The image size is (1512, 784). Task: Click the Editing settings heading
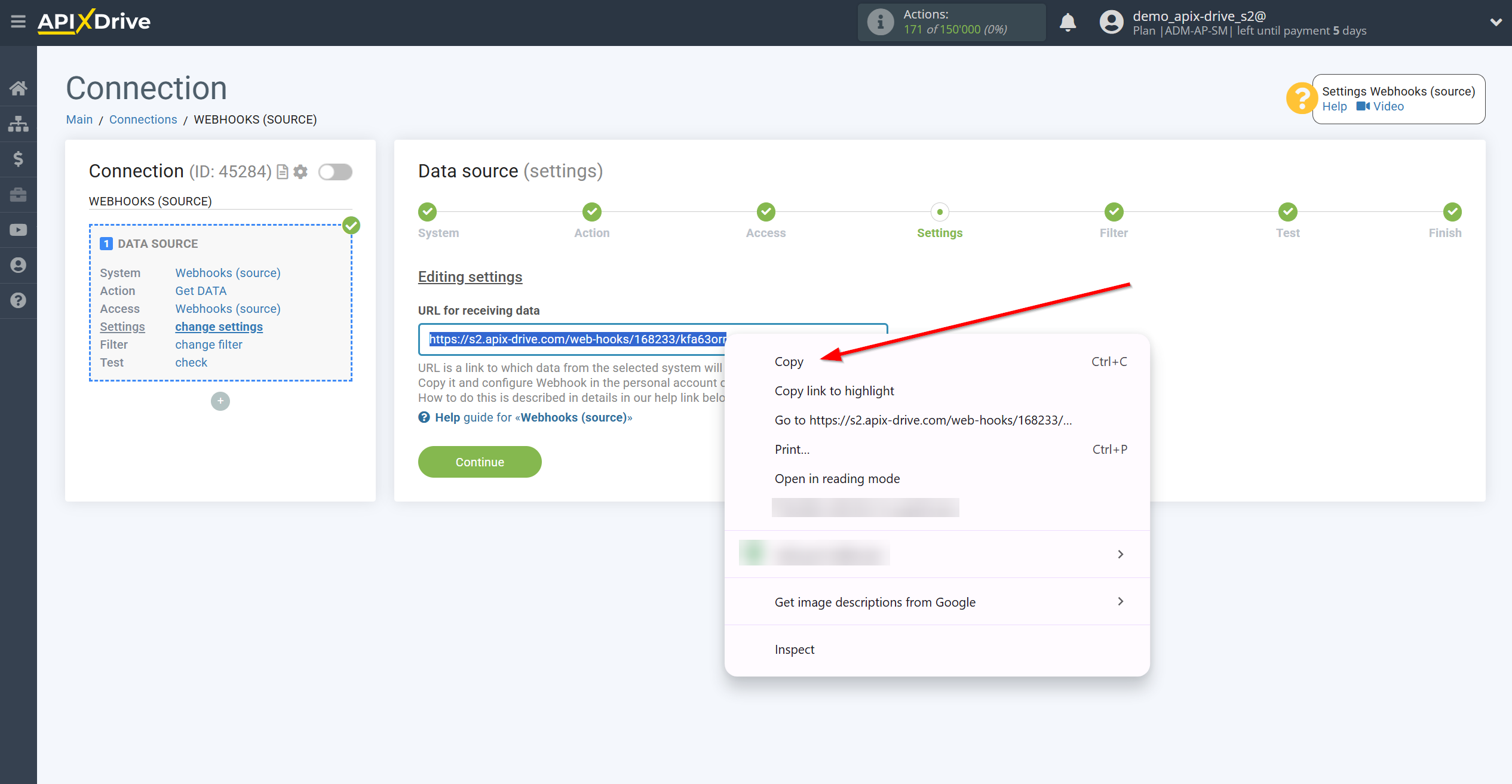(x=470, y=277)
